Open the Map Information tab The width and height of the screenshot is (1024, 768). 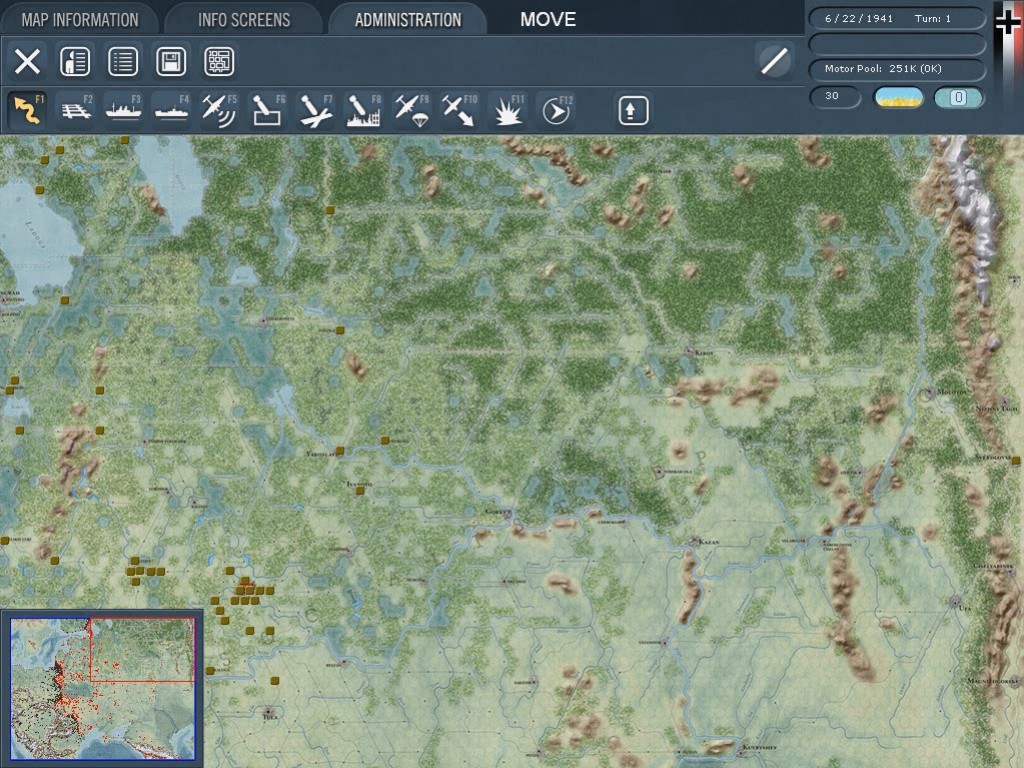80,20
